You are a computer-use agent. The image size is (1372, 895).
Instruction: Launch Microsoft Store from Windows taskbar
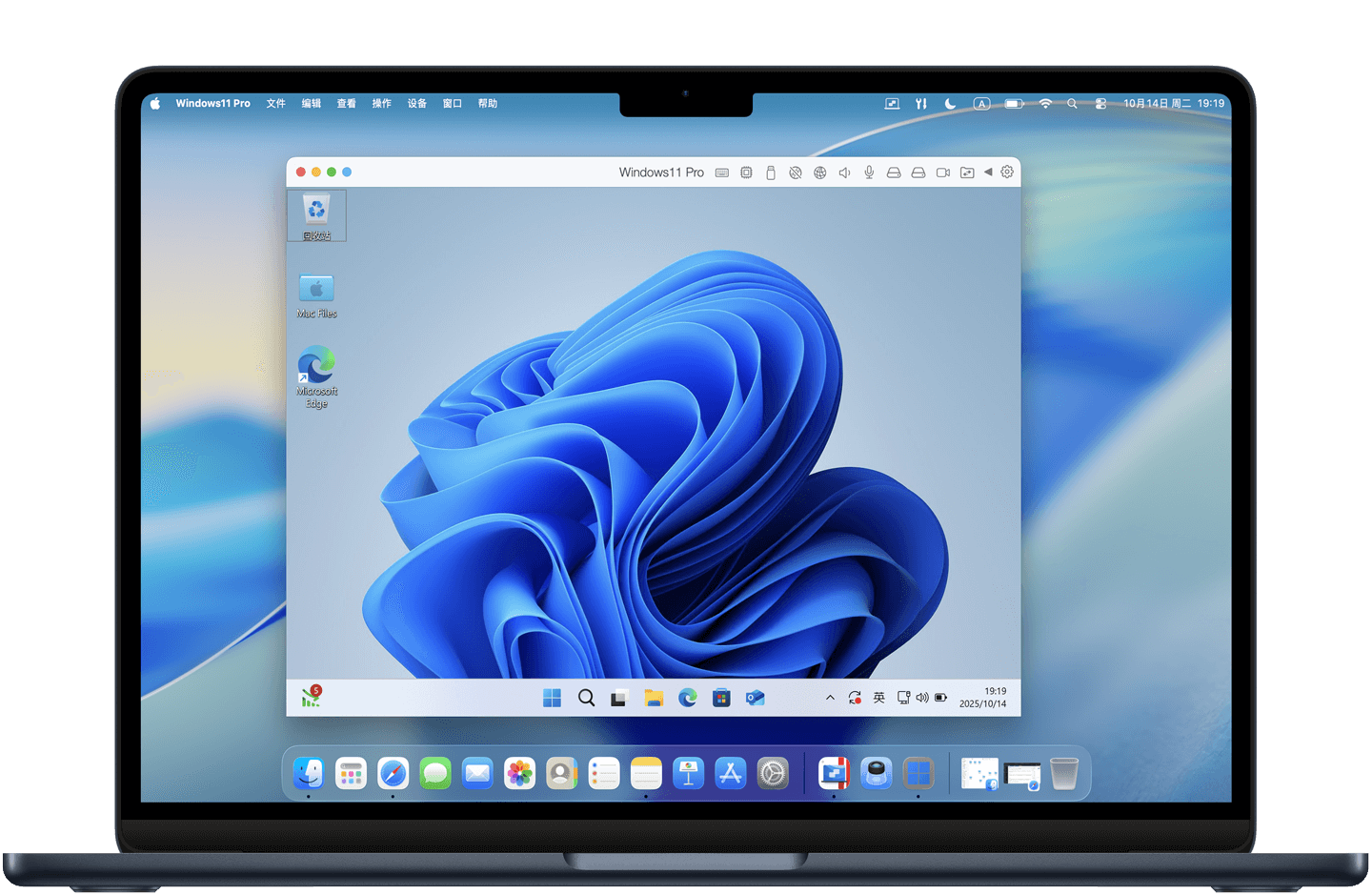pyautogui.click(x=721, y=699)
